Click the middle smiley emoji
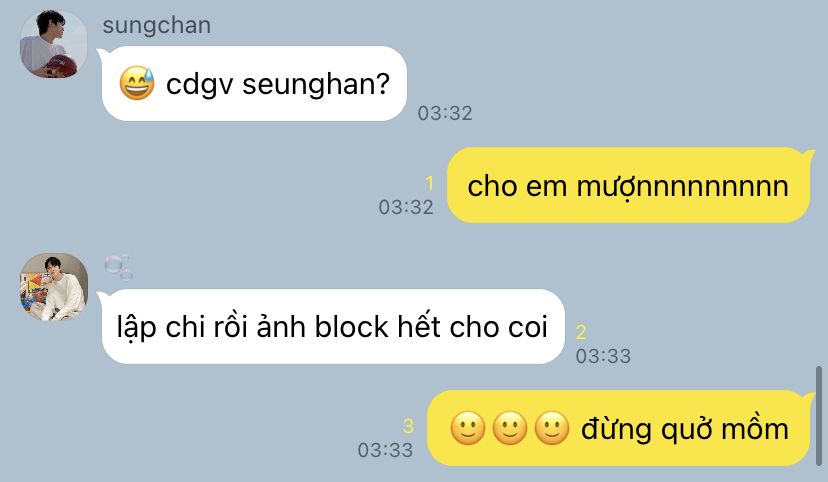The height and width of the screenshot is (482, 828). pos(510,428)
